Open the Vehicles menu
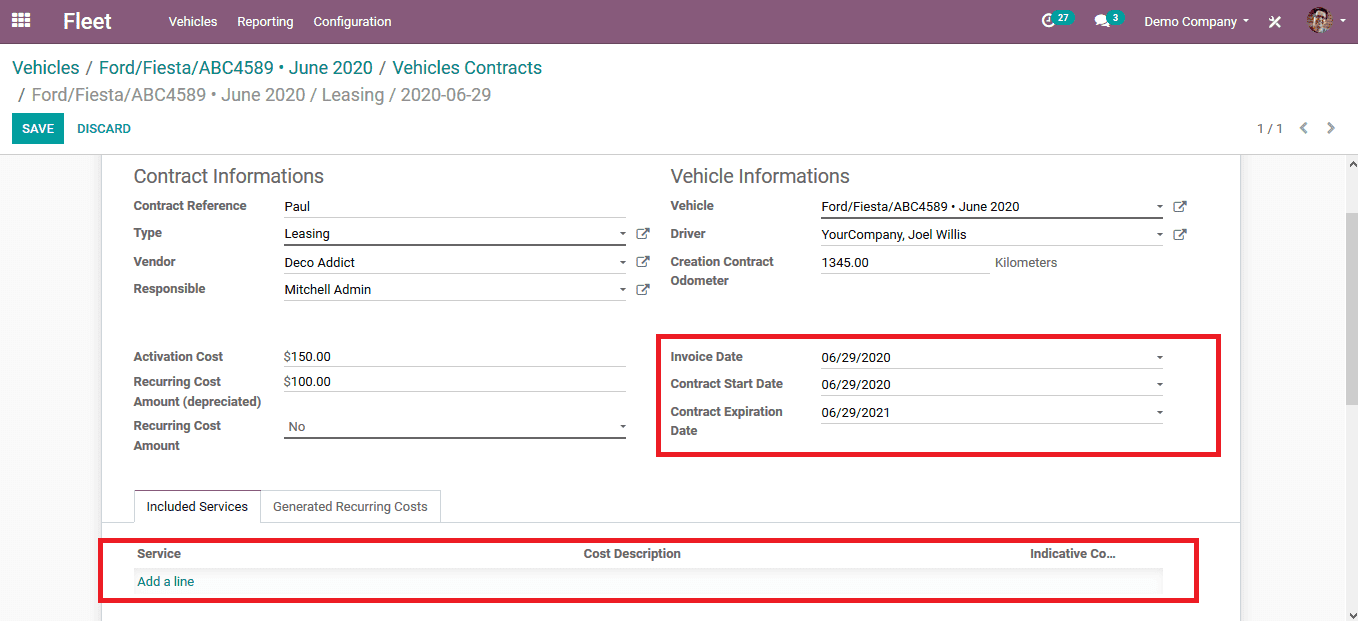The width and height of the screenshot is (1361, 621). [x=193, y=21]
